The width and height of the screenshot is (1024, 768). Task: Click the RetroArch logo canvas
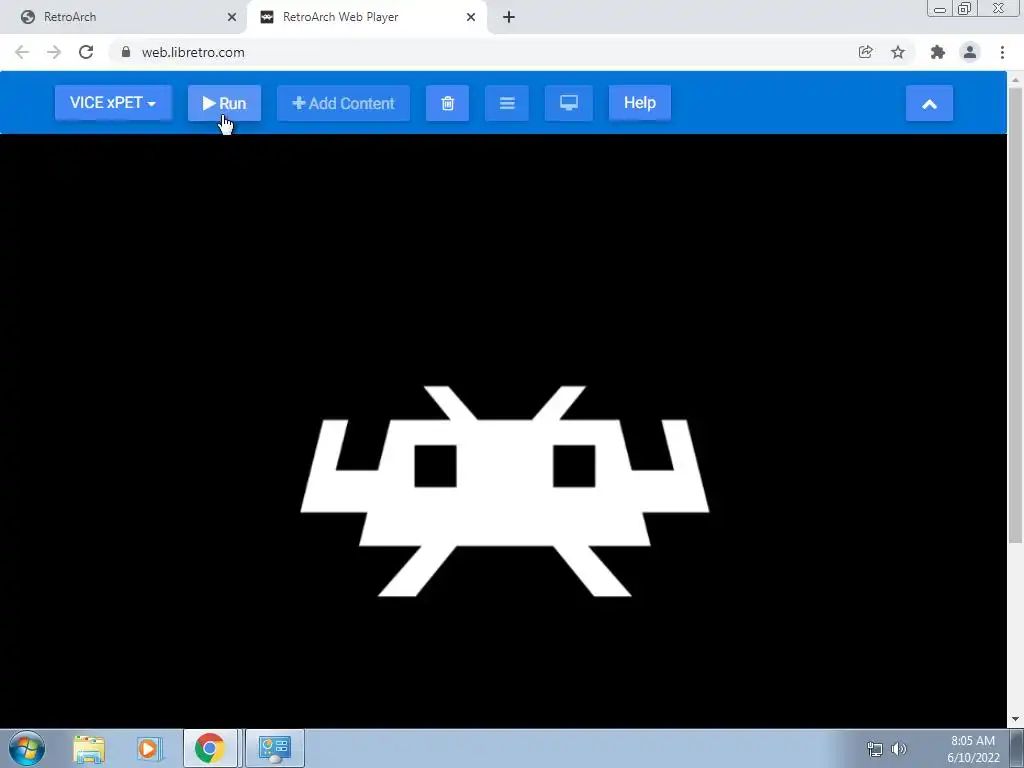(x=504, y=490)
